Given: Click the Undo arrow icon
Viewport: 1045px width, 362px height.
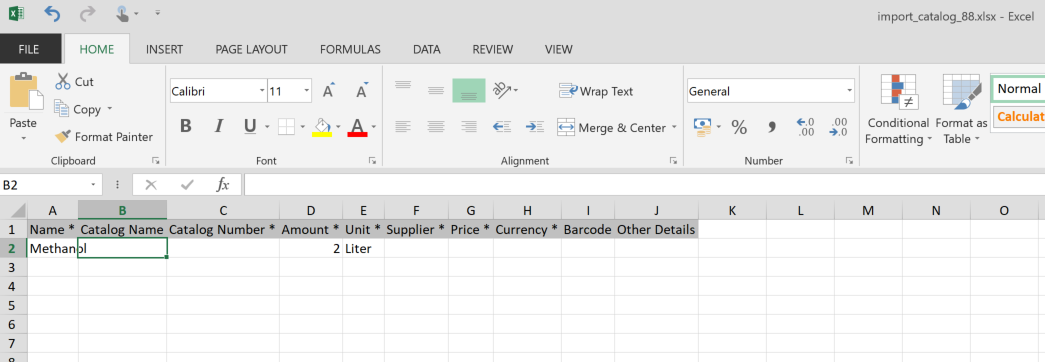Looking at the screenshot, I should point(52,13).
